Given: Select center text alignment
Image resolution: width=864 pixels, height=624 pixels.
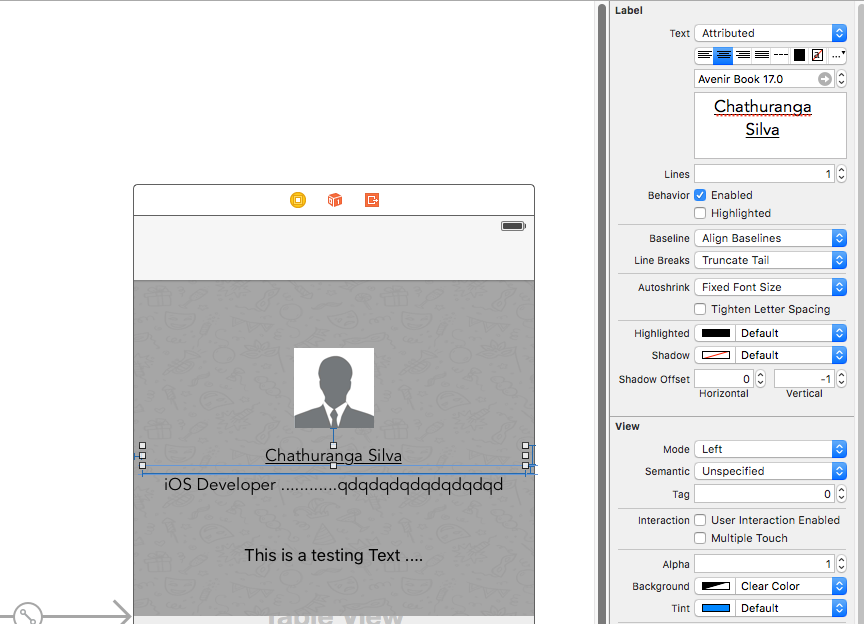Looking at the screenshot, I should (723, 55).
